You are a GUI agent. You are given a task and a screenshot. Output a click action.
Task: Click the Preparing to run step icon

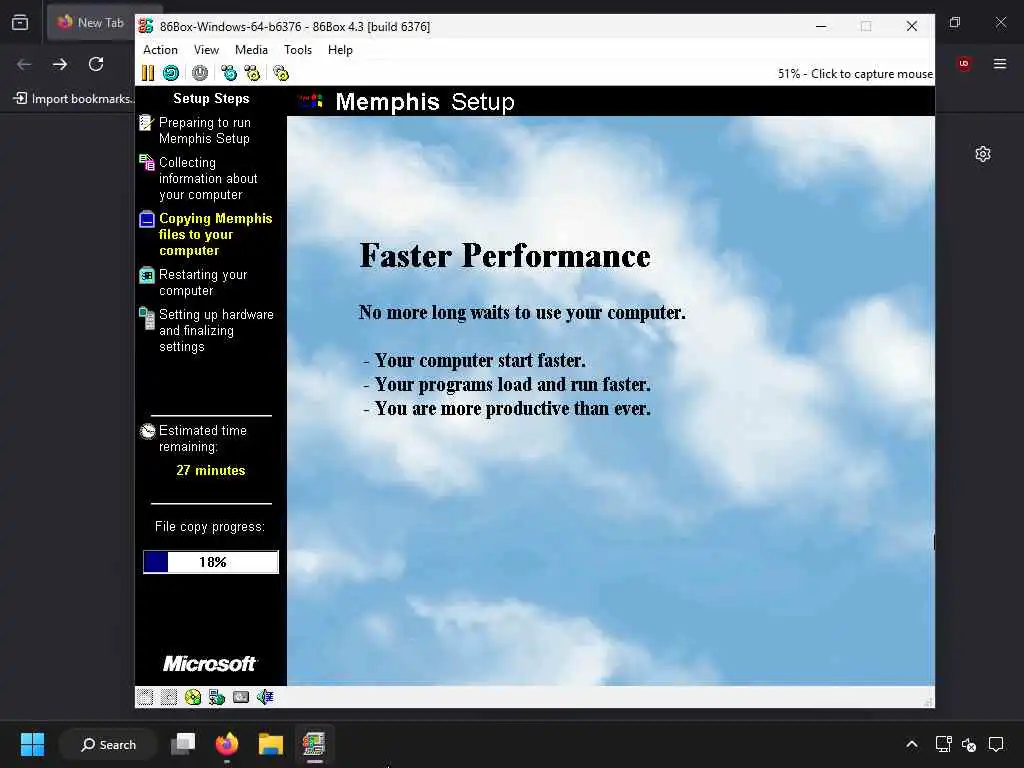coord(146,123)
